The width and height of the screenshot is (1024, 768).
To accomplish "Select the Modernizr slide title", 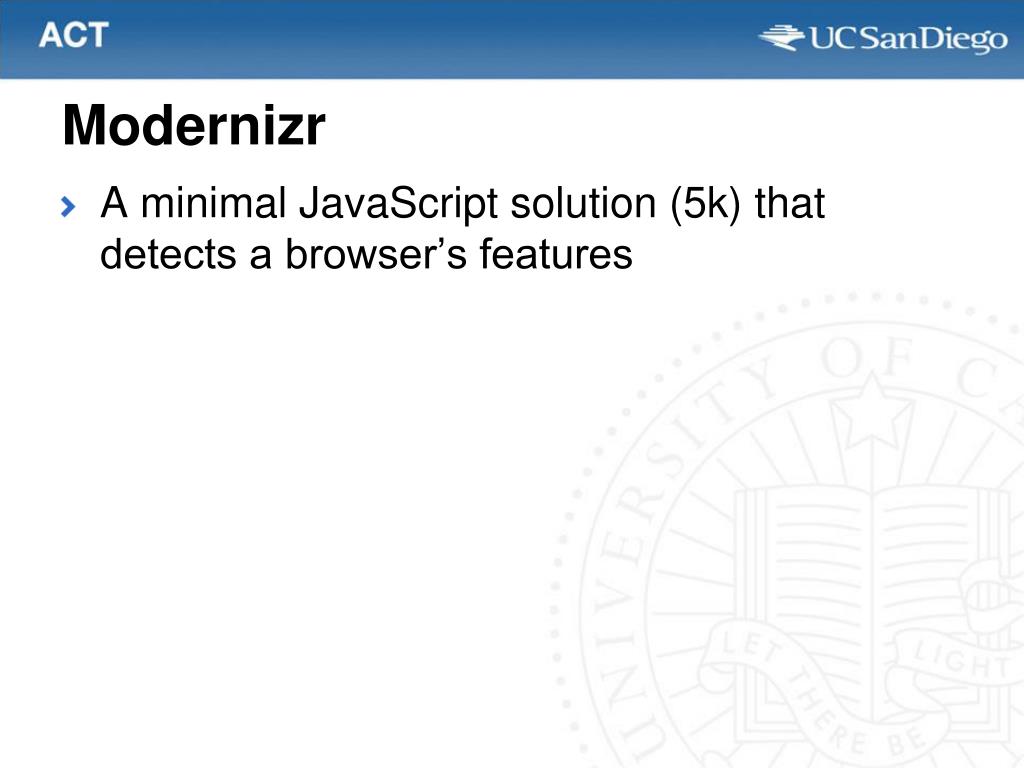I will point(194,125).
